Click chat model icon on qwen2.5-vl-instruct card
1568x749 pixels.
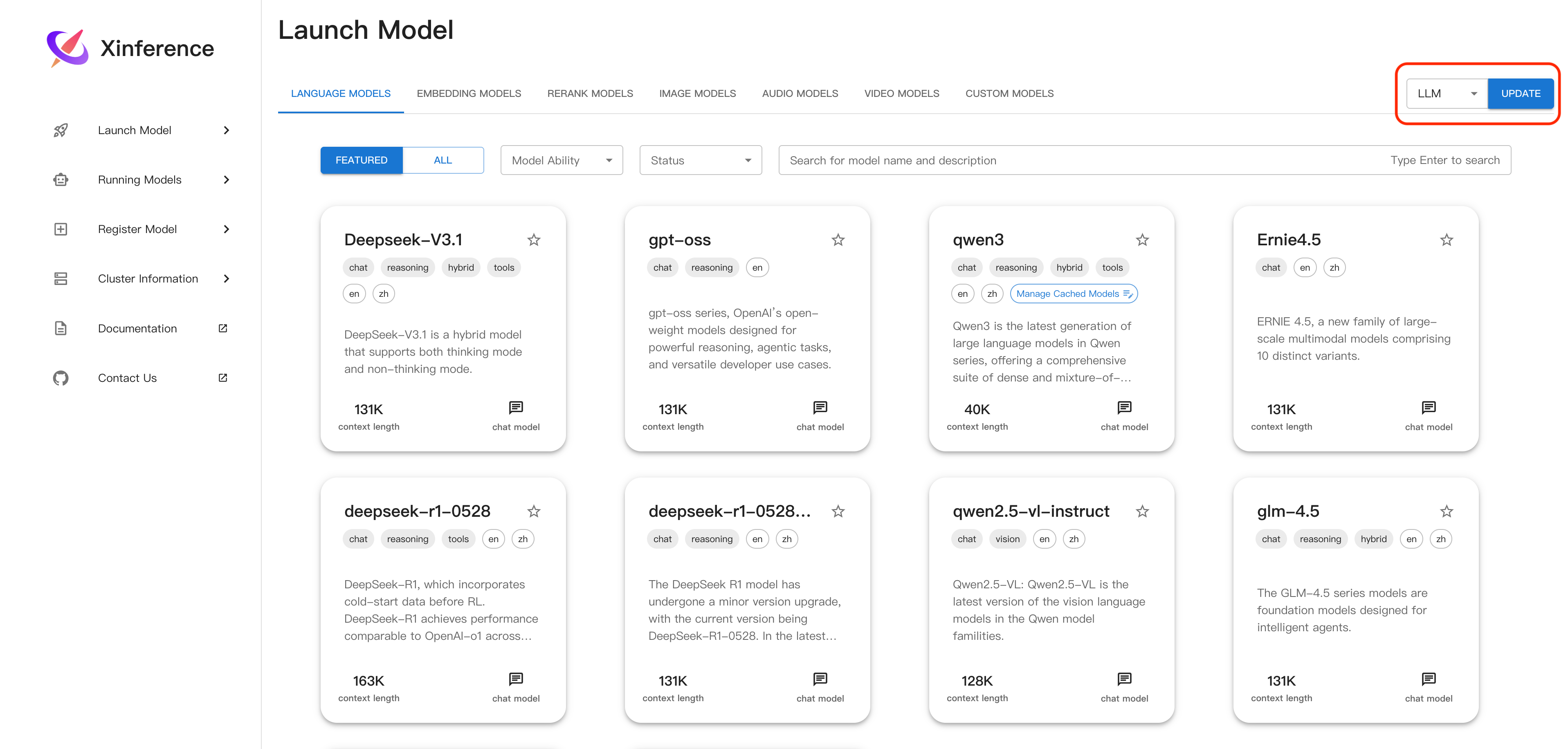[1124, 679]
